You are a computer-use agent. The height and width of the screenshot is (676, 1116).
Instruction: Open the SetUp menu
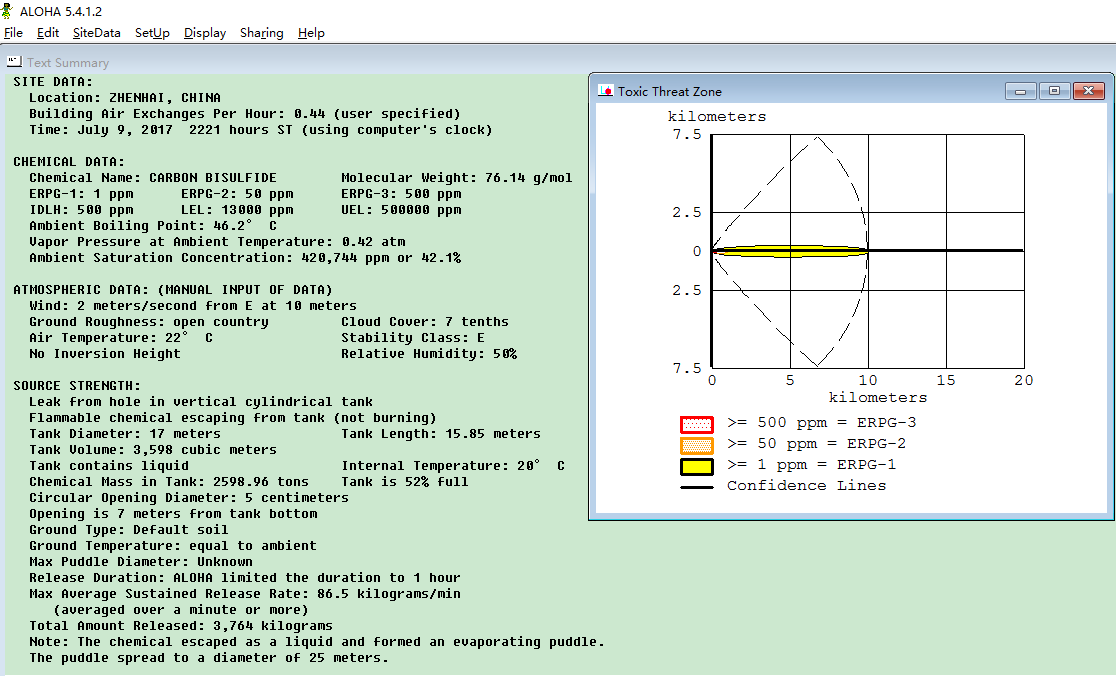pyautogui.click(x=152, y=33)
